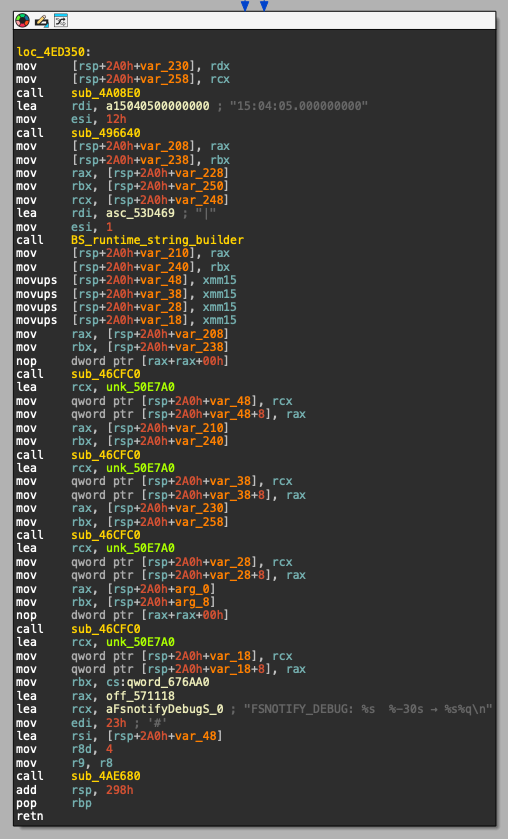This screenshot has width=508, height=839.
Task: Select the right incoming blue edge arrowhead
Action: pyautogui.click(x=264, y=5)
